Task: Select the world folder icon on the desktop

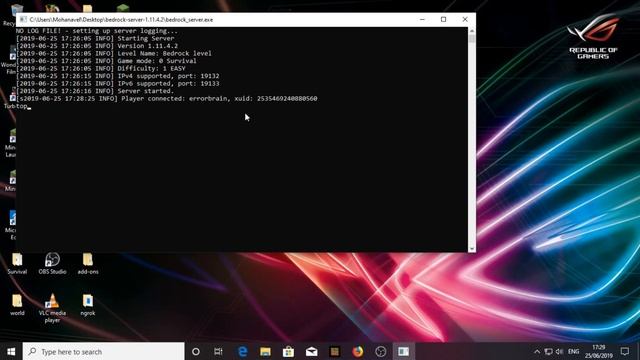Action: 17,305
